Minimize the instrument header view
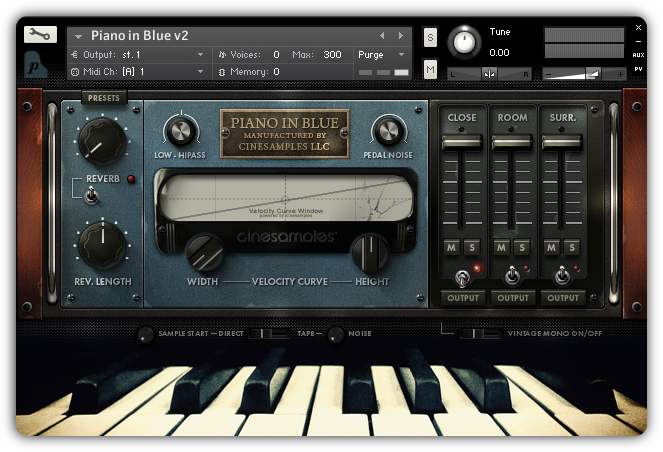Image resolution: width=663 pixels, height=452 pixels. coord(638,41)
